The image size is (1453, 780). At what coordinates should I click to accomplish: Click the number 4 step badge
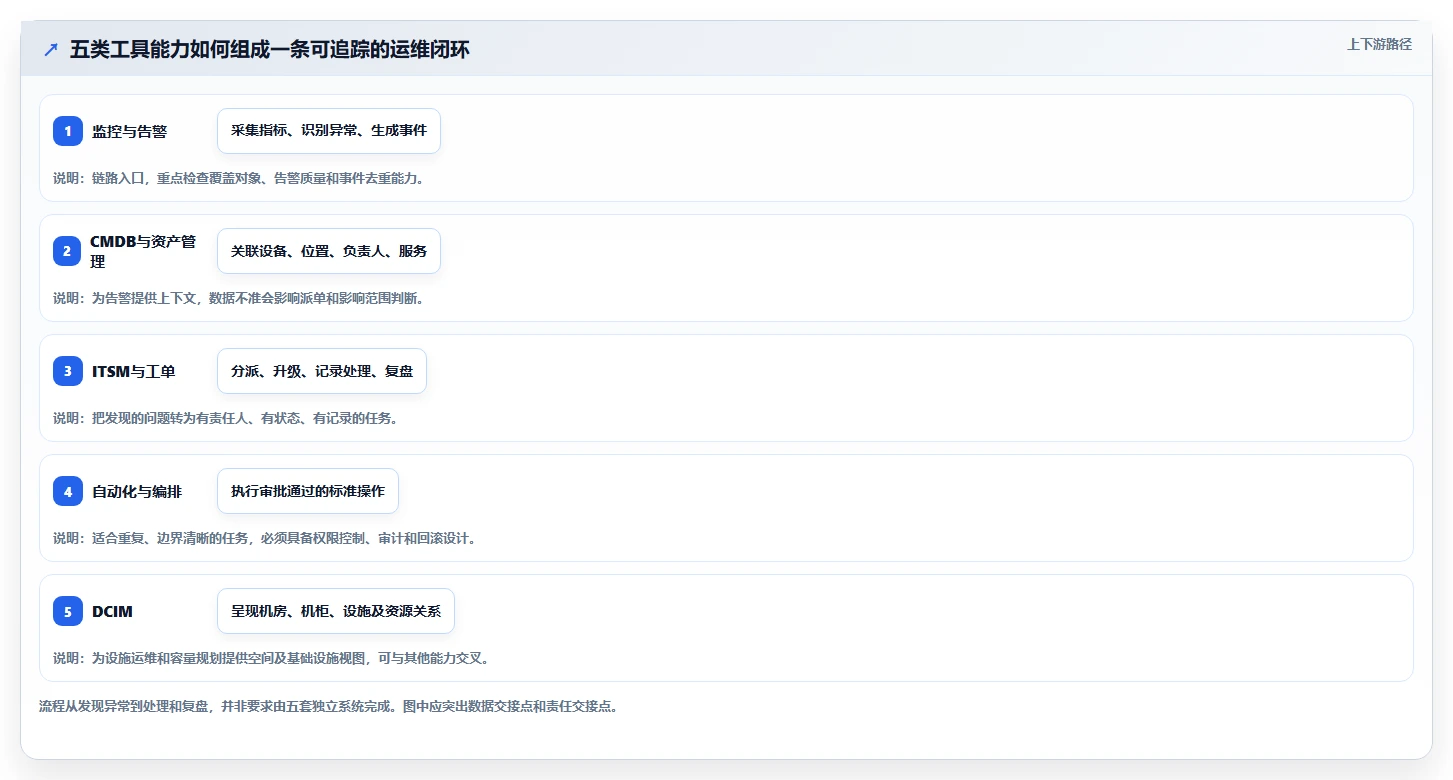68,491
